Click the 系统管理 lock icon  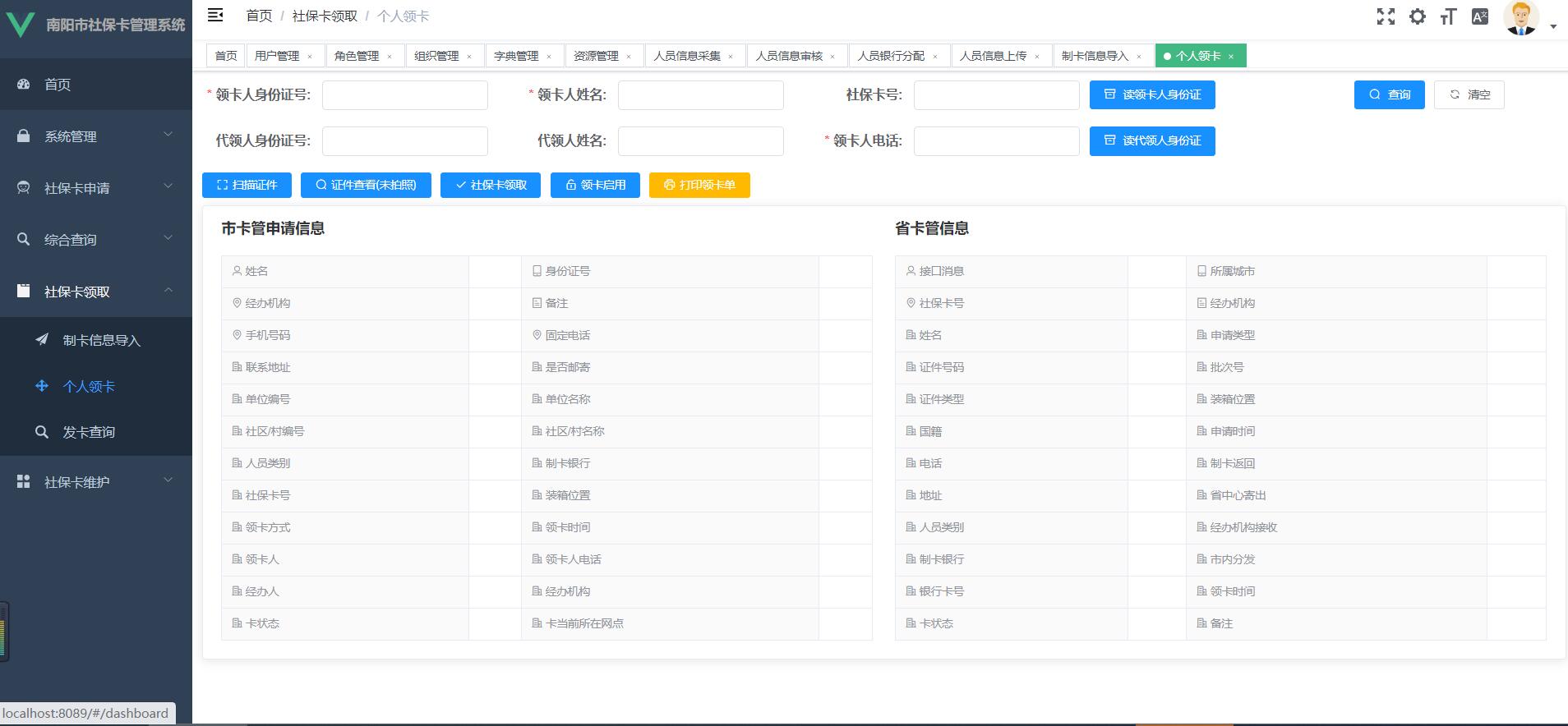pos(24,136)
